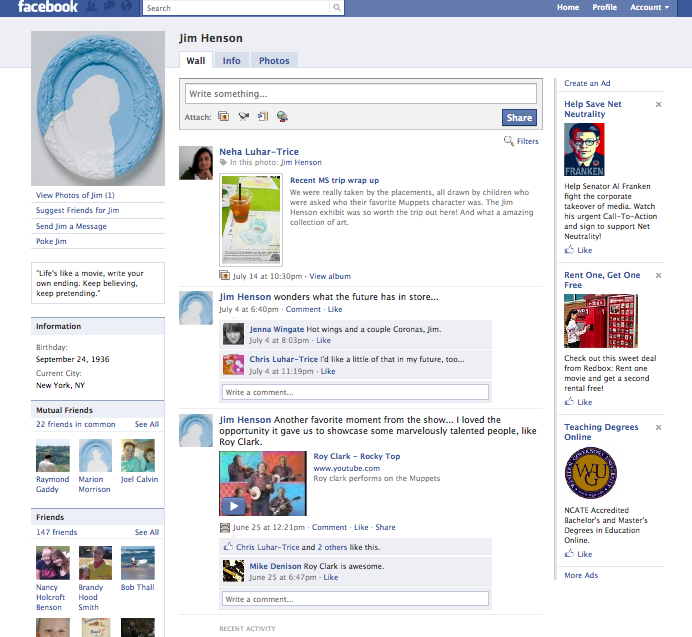Screen dimensions: 692x637
Task: Click the Facebook logo
Action: [48, 7]
